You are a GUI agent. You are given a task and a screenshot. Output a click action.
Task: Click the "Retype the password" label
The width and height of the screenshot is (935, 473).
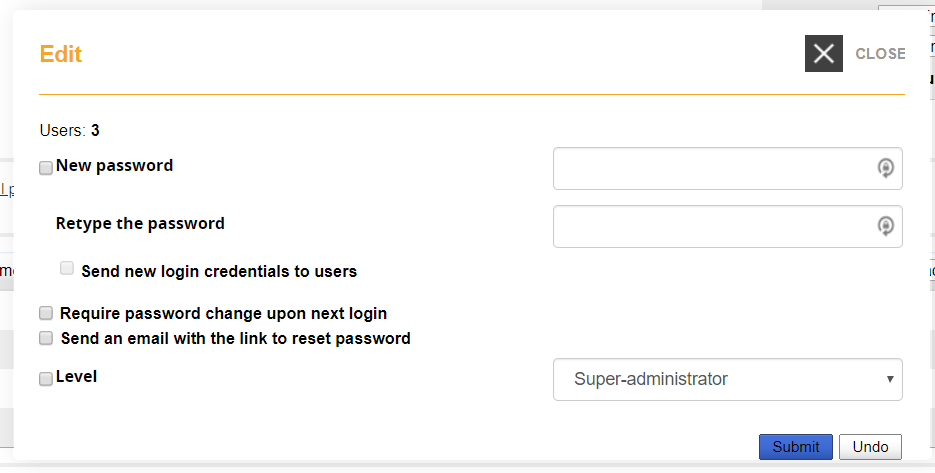140,224
